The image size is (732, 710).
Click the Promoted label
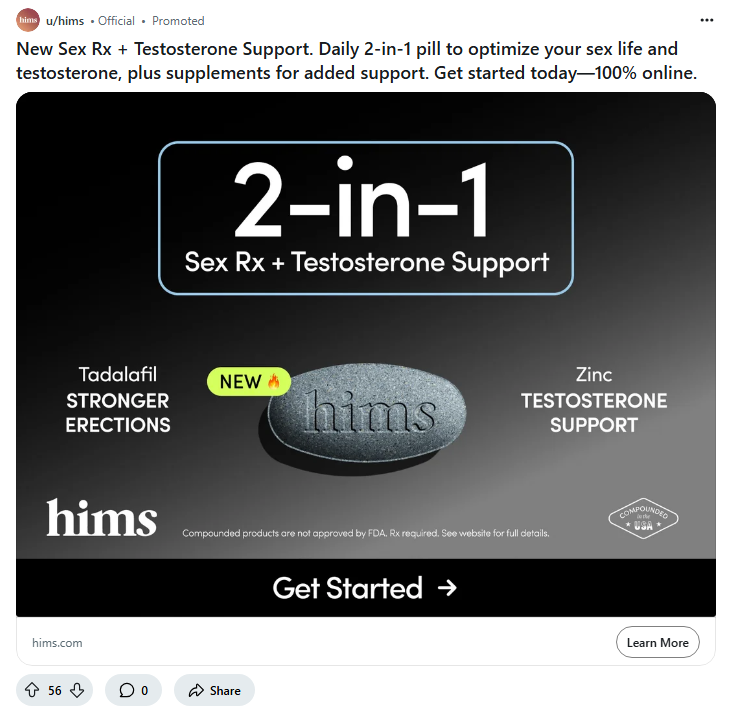click(x=178, y=21)
